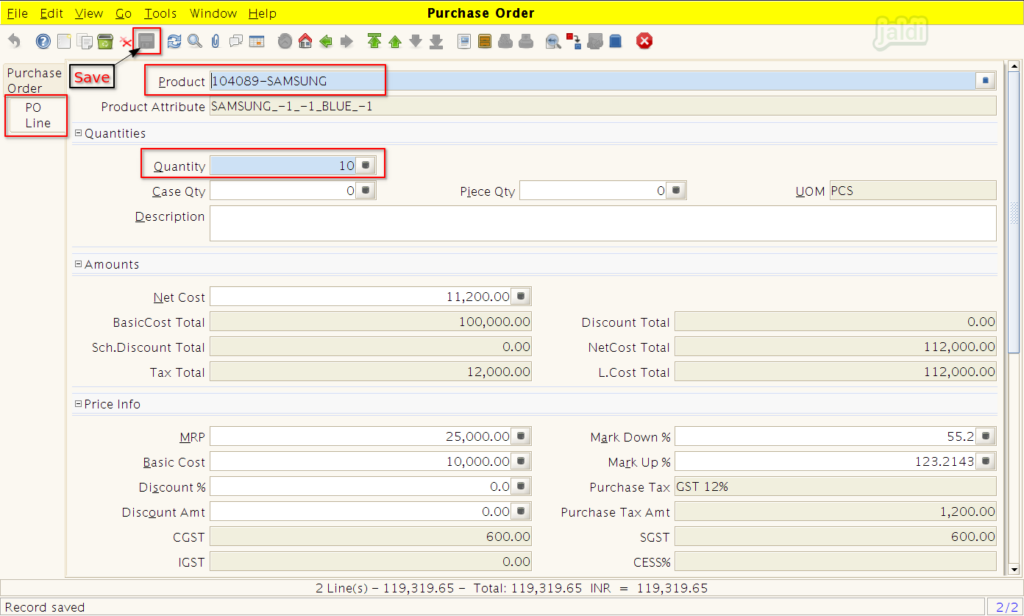The image size is (1024, 616).
Task: Click the MRP value field
Action: (360, 436)
